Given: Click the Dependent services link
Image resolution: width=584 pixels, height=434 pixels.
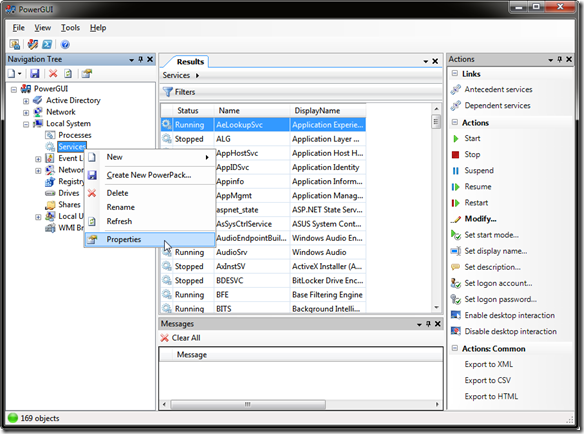Looking at the screenshot, I should coord(497,105).
